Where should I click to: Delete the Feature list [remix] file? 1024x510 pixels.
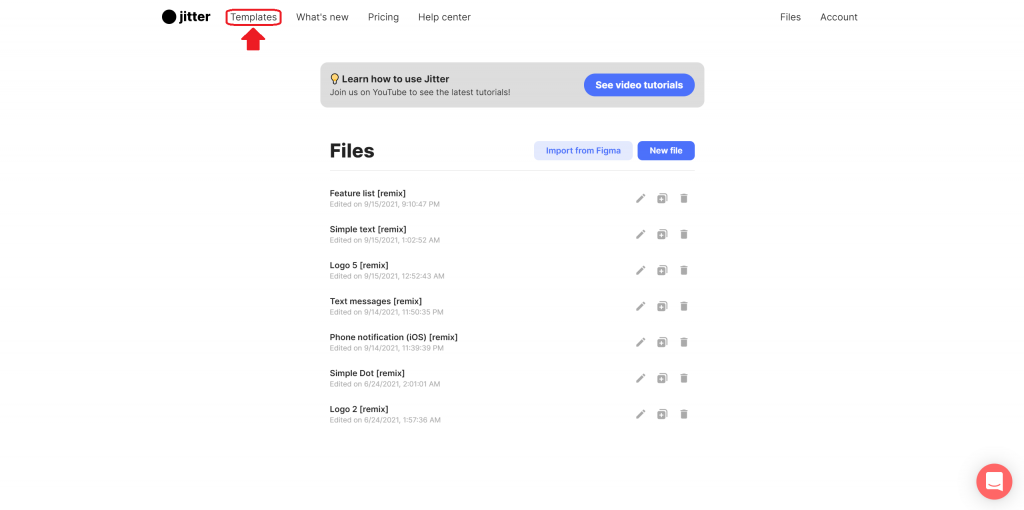coord(684,198)
